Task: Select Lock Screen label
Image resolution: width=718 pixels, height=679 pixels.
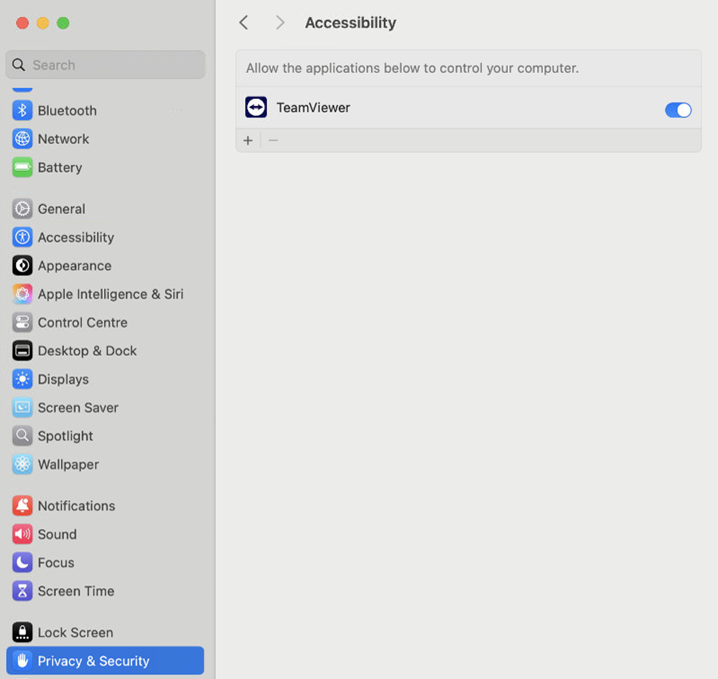Action: [75, 633]
